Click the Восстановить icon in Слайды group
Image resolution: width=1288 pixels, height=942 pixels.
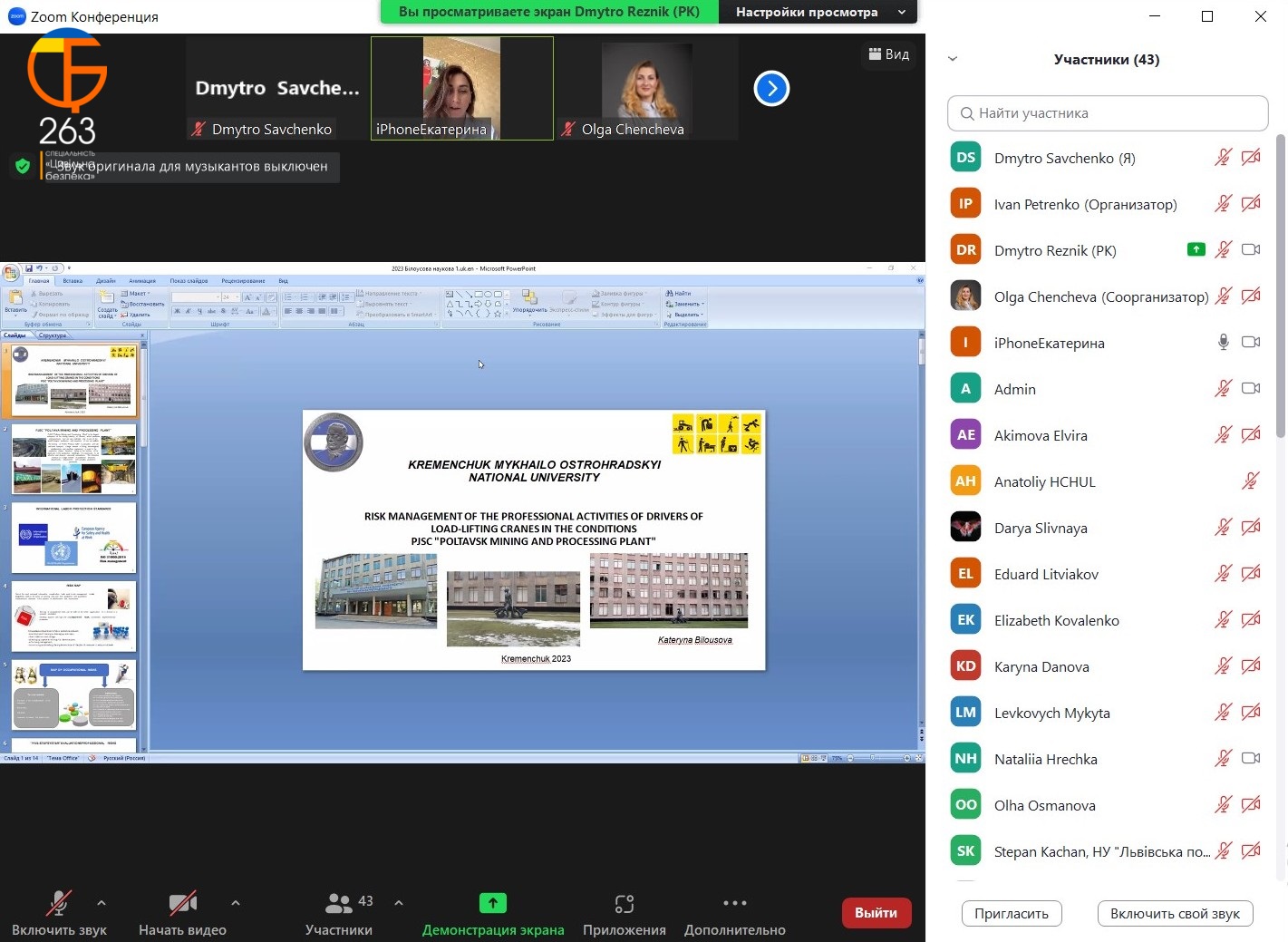click(x=125, y=304)
